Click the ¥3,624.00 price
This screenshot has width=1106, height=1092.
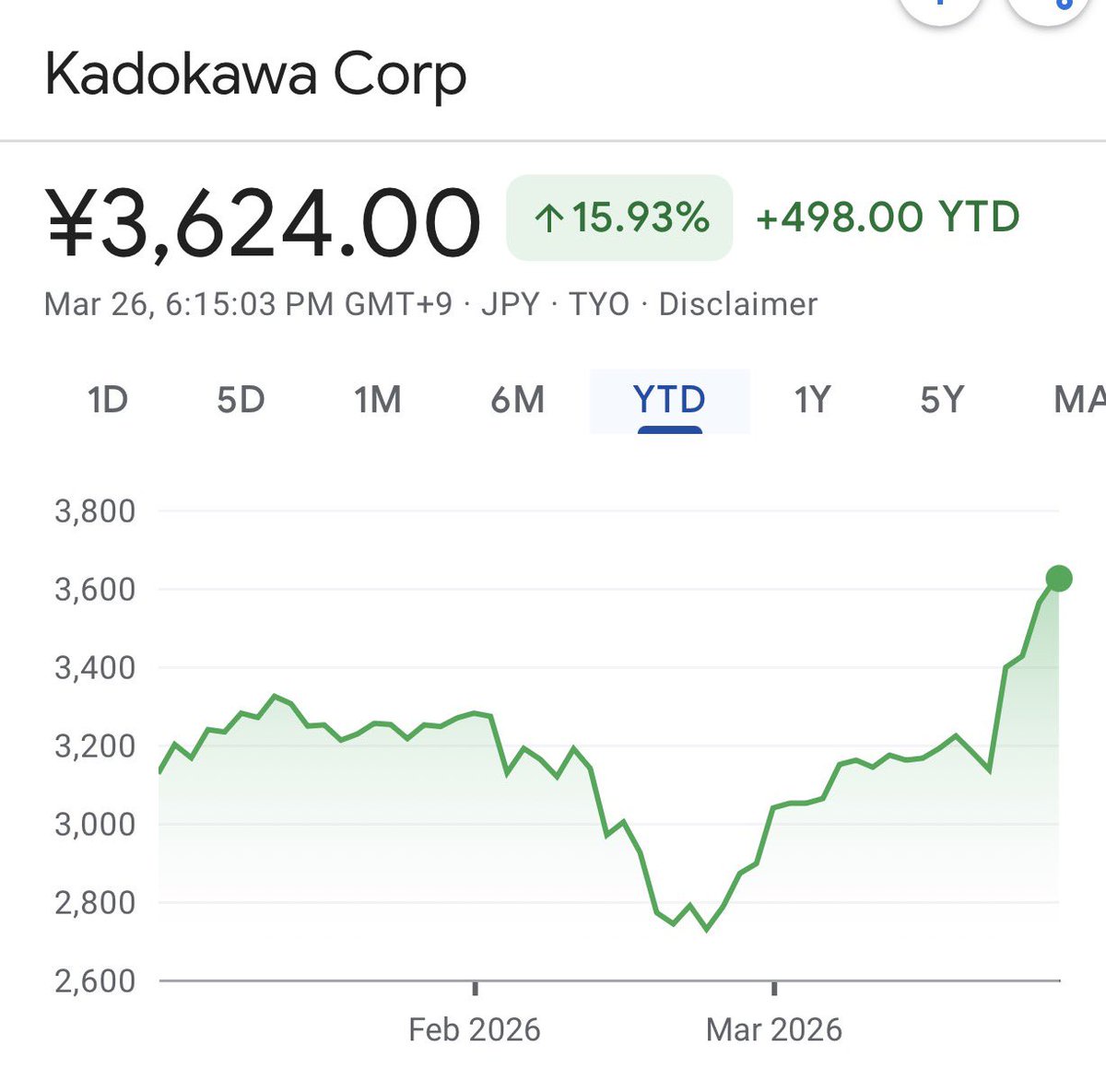pos(264,222)
